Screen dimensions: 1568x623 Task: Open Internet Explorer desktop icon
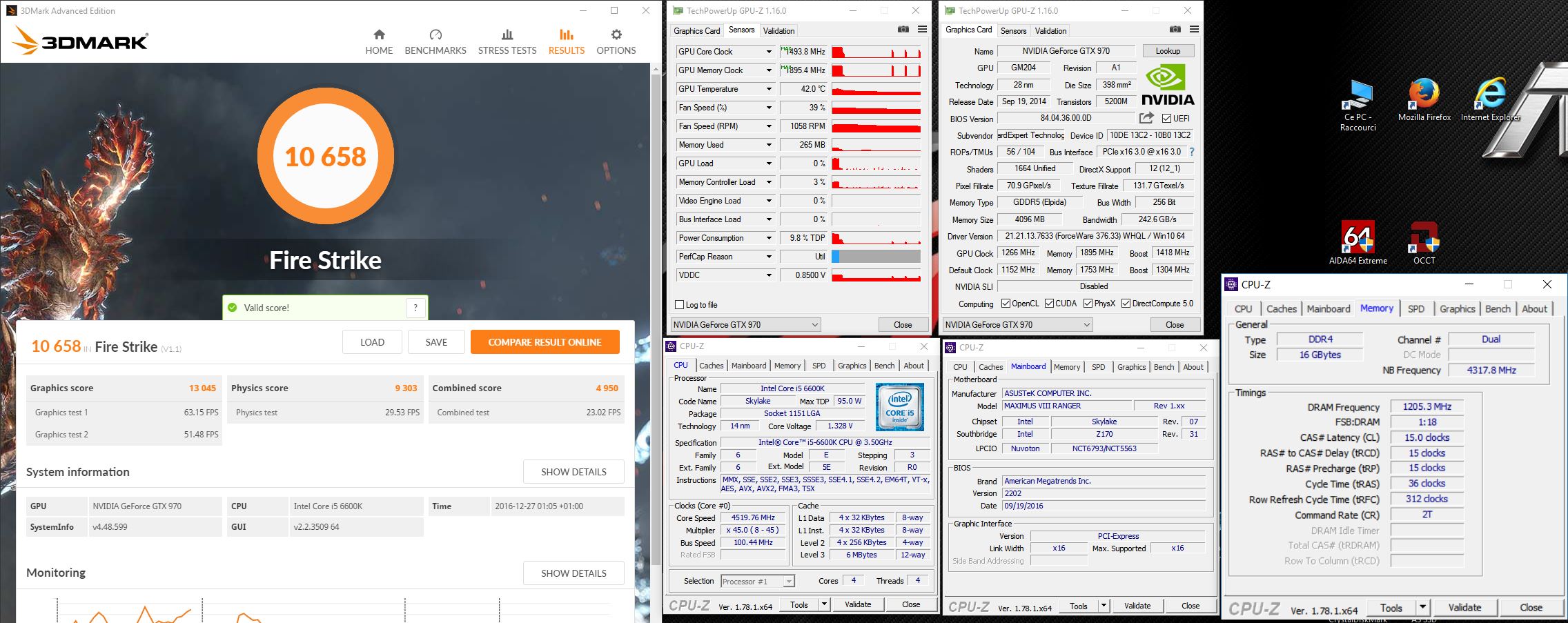pyautogui.click(x=1490, y=101)
